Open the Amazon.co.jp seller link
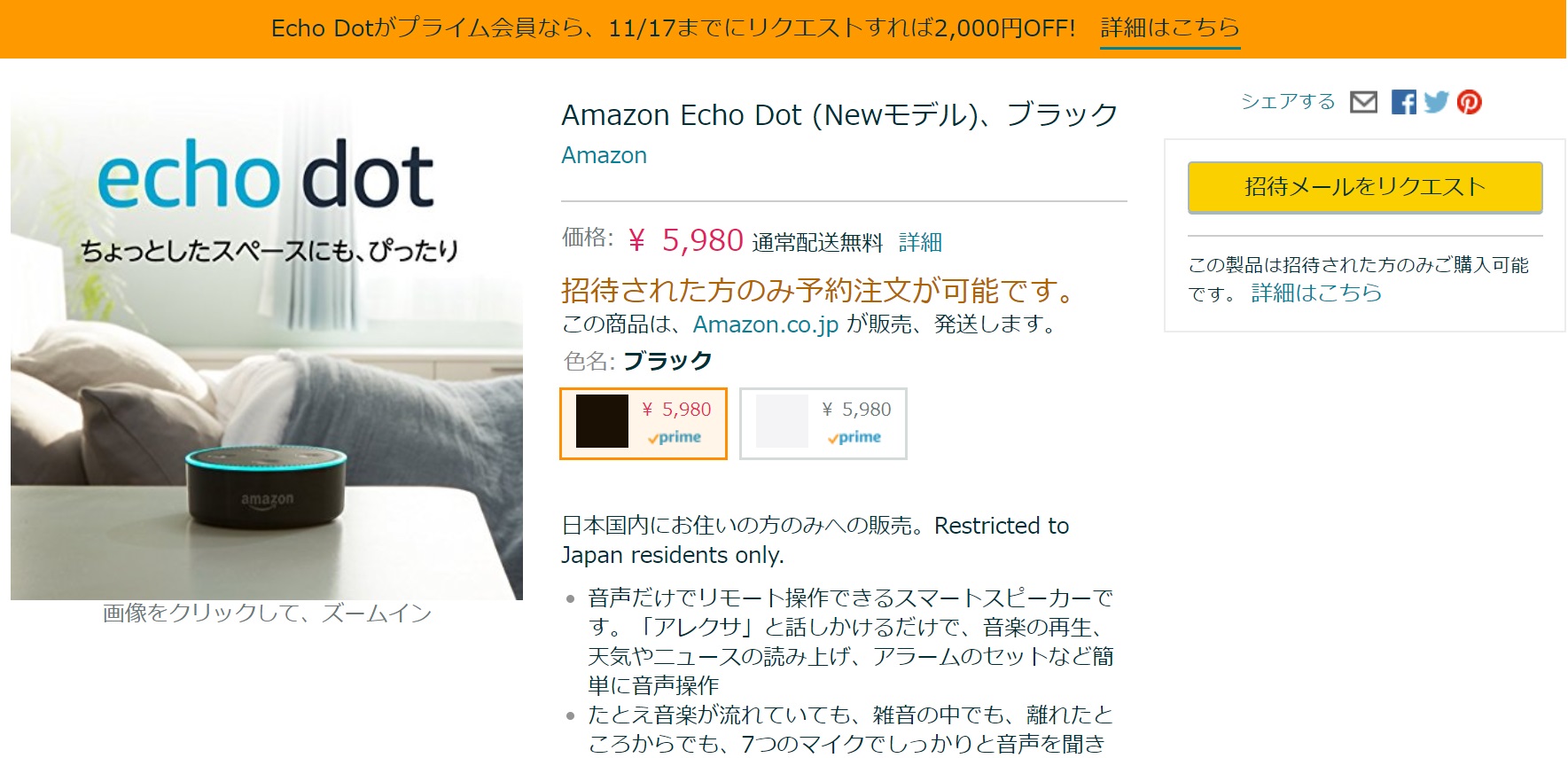1568x758 pixels. [766, 324]
